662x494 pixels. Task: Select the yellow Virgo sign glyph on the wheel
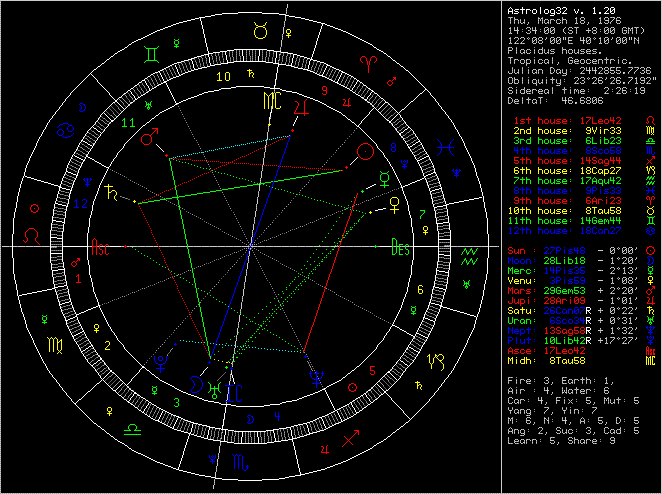pyautogui.click(x=55, y=345)
